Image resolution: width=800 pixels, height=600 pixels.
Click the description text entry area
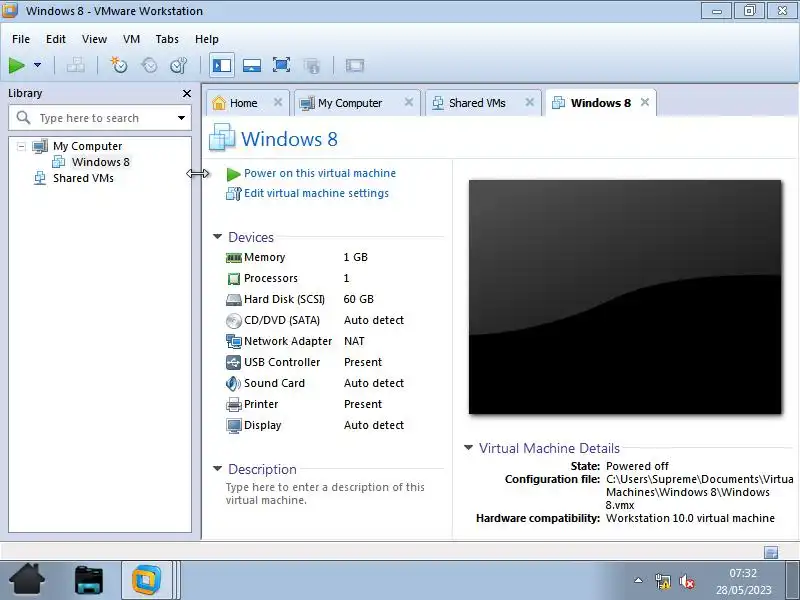pyautogui.click(x=325, y=493)
